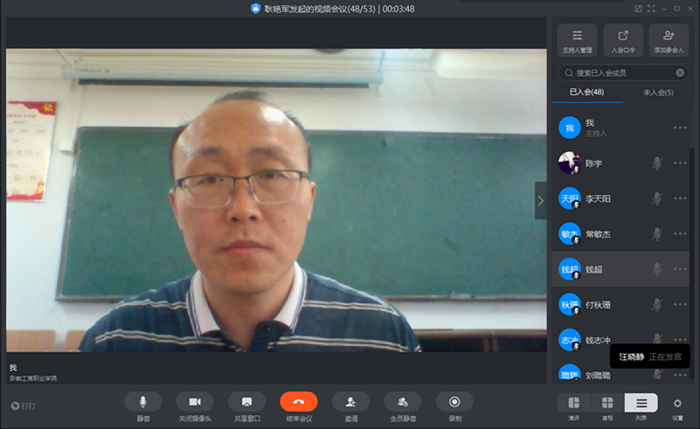700x429 pixels.
Task: Select 列表 list layout view
Action: click(x=641, y=403)
